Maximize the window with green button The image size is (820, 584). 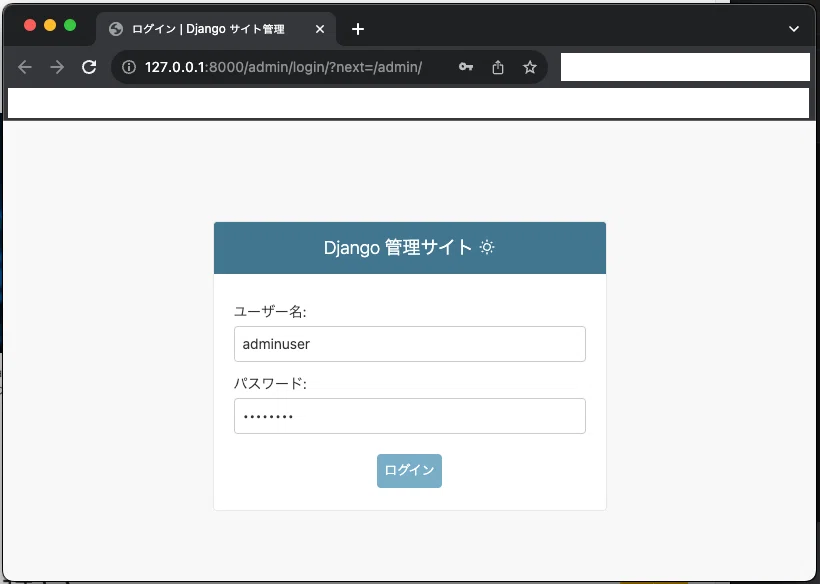pyautogui.click(x=70, y=25)
